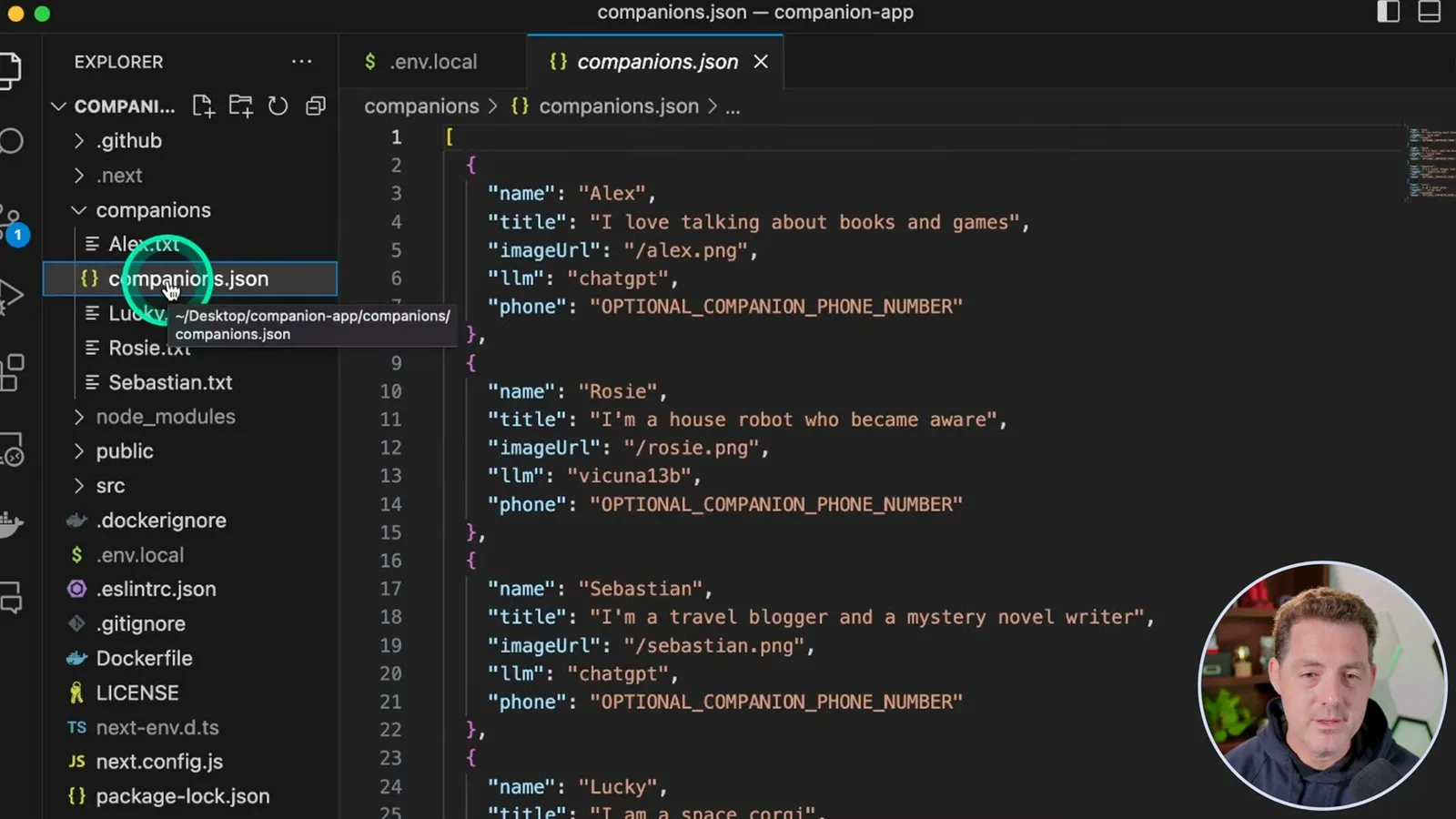
Task: Collapse all folders in Explorer
Action: pyautogui.click(x=315, y=106)
